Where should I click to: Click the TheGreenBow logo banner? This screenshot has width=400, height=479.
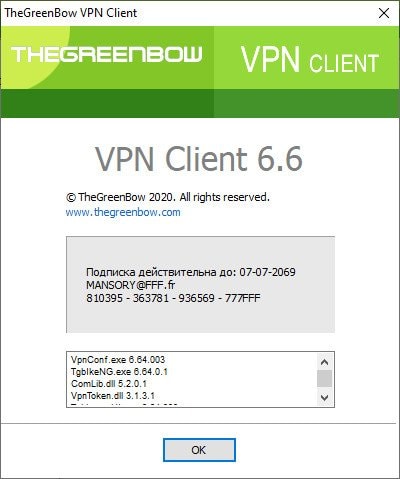coord(107,54)
